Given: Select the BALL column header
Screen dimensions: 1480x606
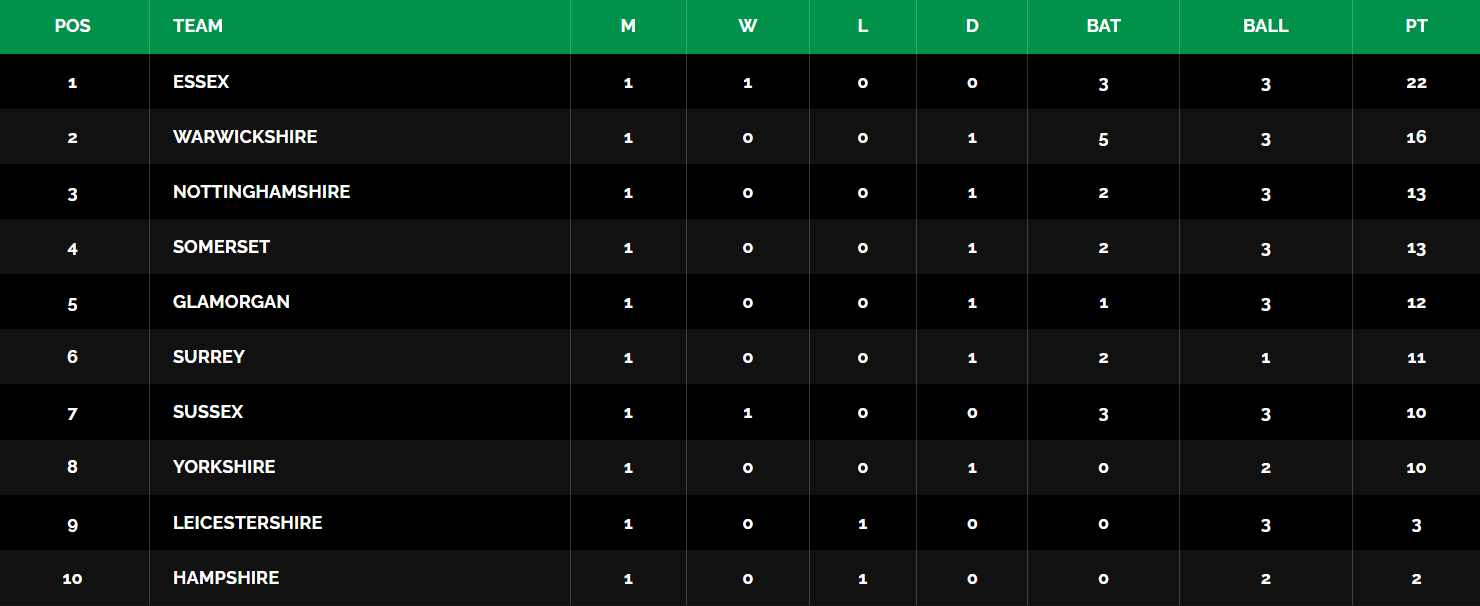Looking at the screenshot, I should 1265,26.
